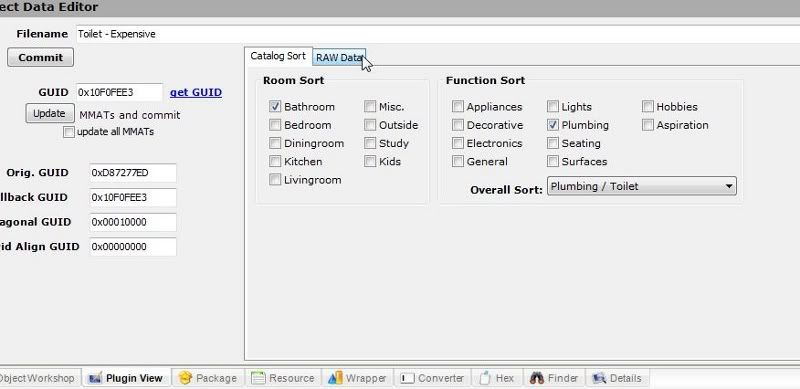The width and height of the screenshot is (800, 389).
Task: Open the Converter tab
Action: [432, 378]
